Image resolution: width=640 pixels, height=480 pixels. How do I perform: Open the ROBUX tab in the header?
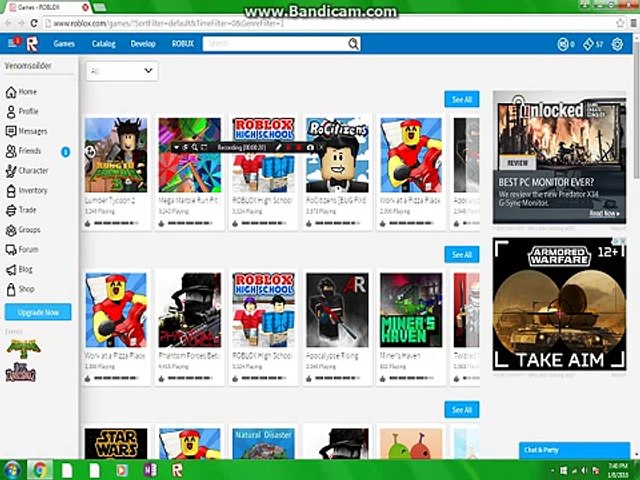point(183,44)
